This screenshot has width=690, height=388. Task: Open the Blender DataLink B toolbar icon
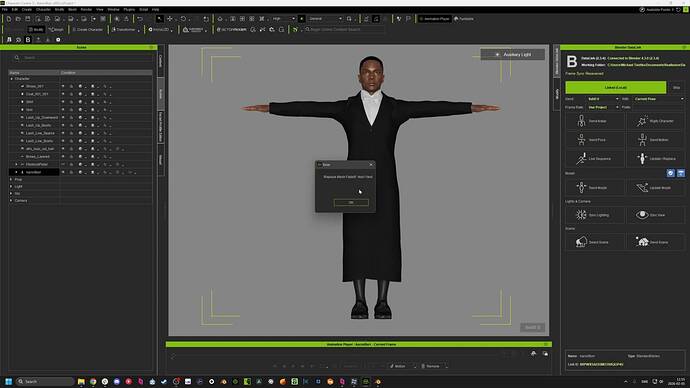tap(28, 40)
